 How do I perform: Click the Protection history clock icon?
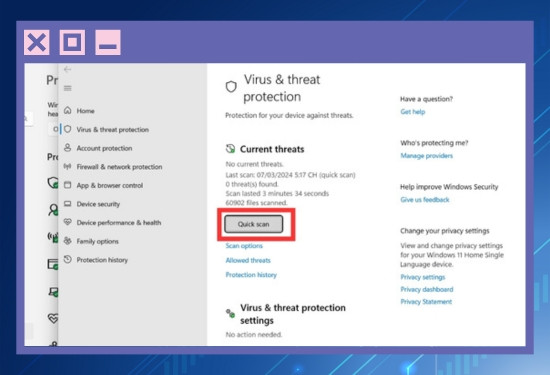coord(68,259)
